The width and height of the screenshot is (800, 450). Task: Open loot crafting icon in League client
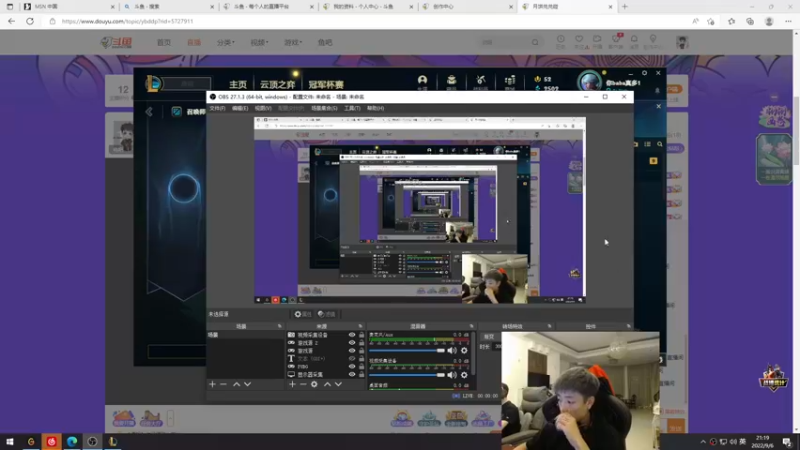[481, 81]
